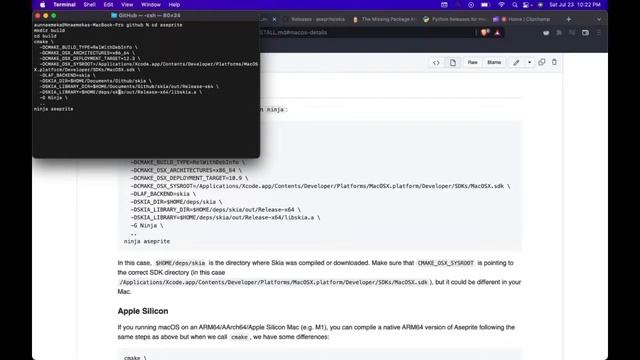Expand the edit options dropdown arrow
The width and height of the screenshot is (640, 360).
click(529, 62)
